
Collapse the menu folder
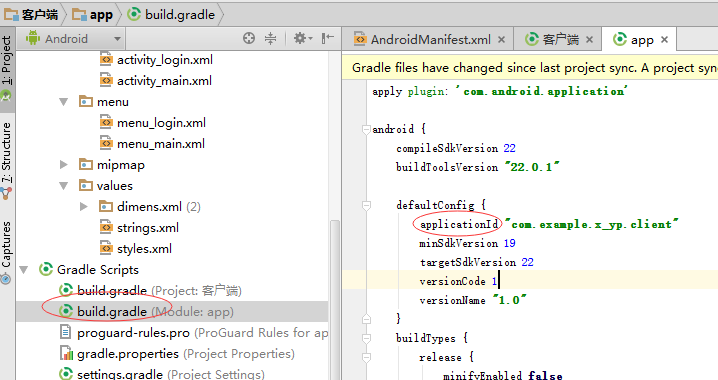coord(64,102)
